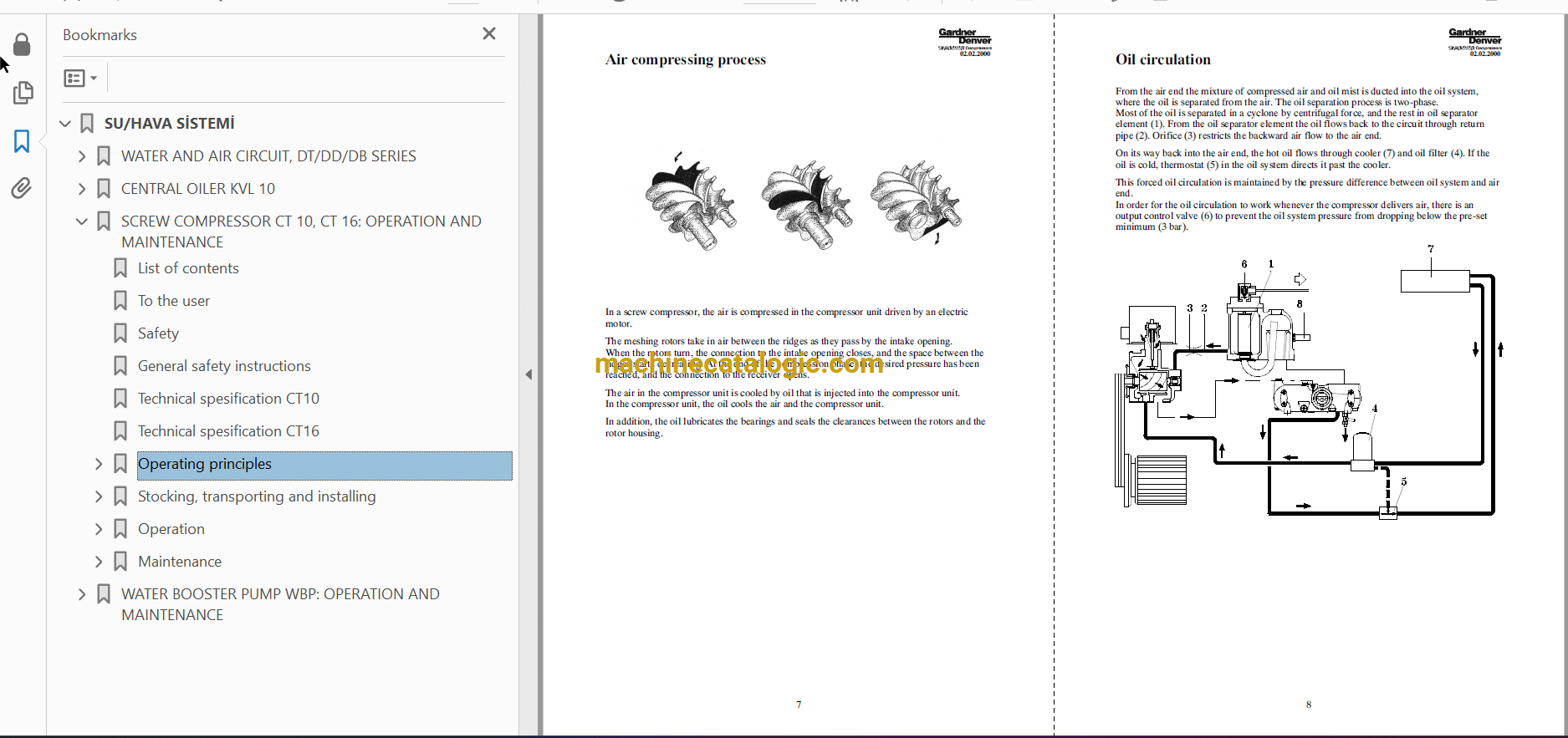Click bookmark icon beside Operation
The height and width of the screenshot is (738, 1568).
click(x=120, y=529)
